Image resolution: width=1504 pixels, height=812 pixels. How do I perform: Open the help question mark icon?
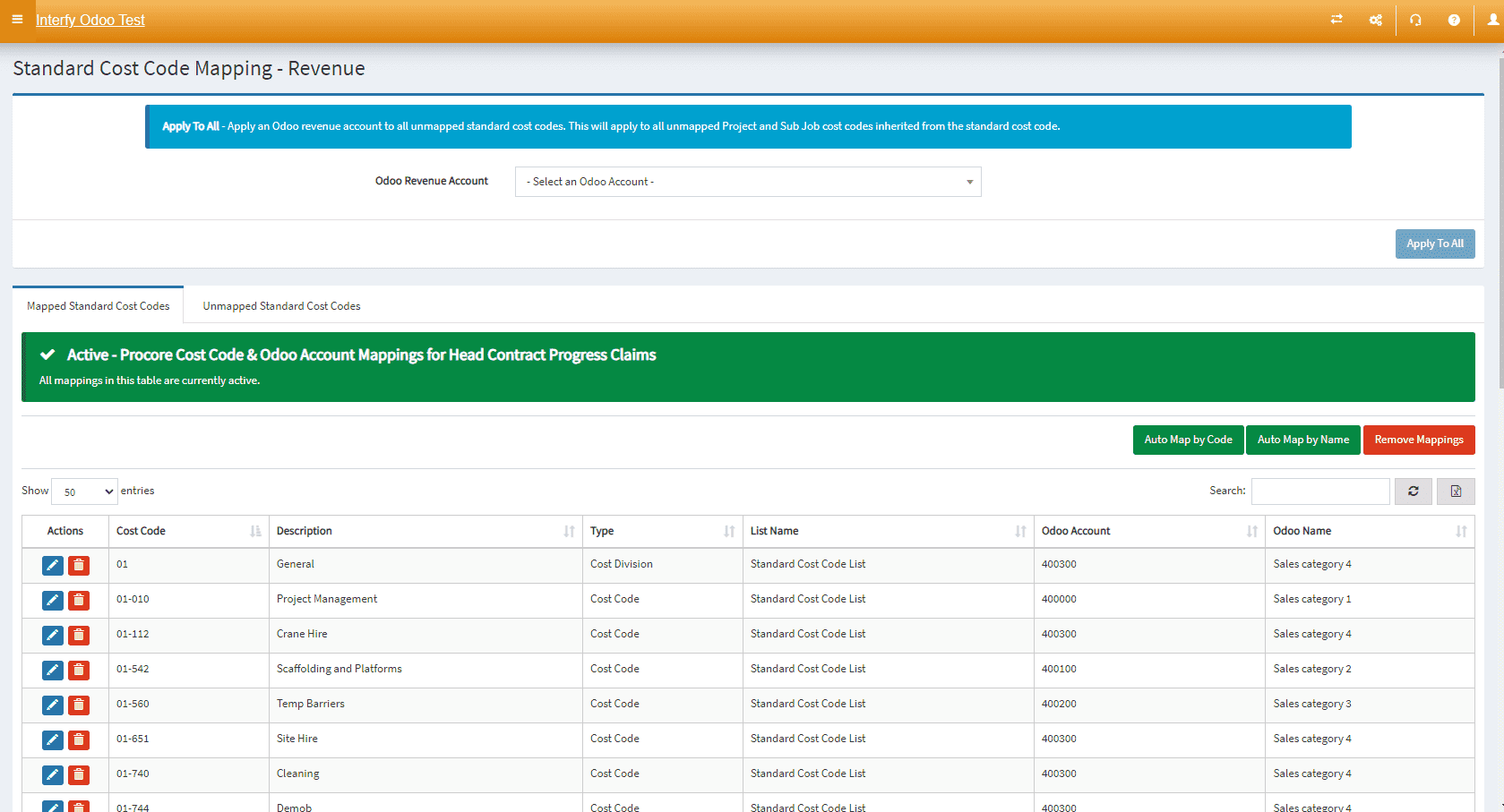(1454, 20)
